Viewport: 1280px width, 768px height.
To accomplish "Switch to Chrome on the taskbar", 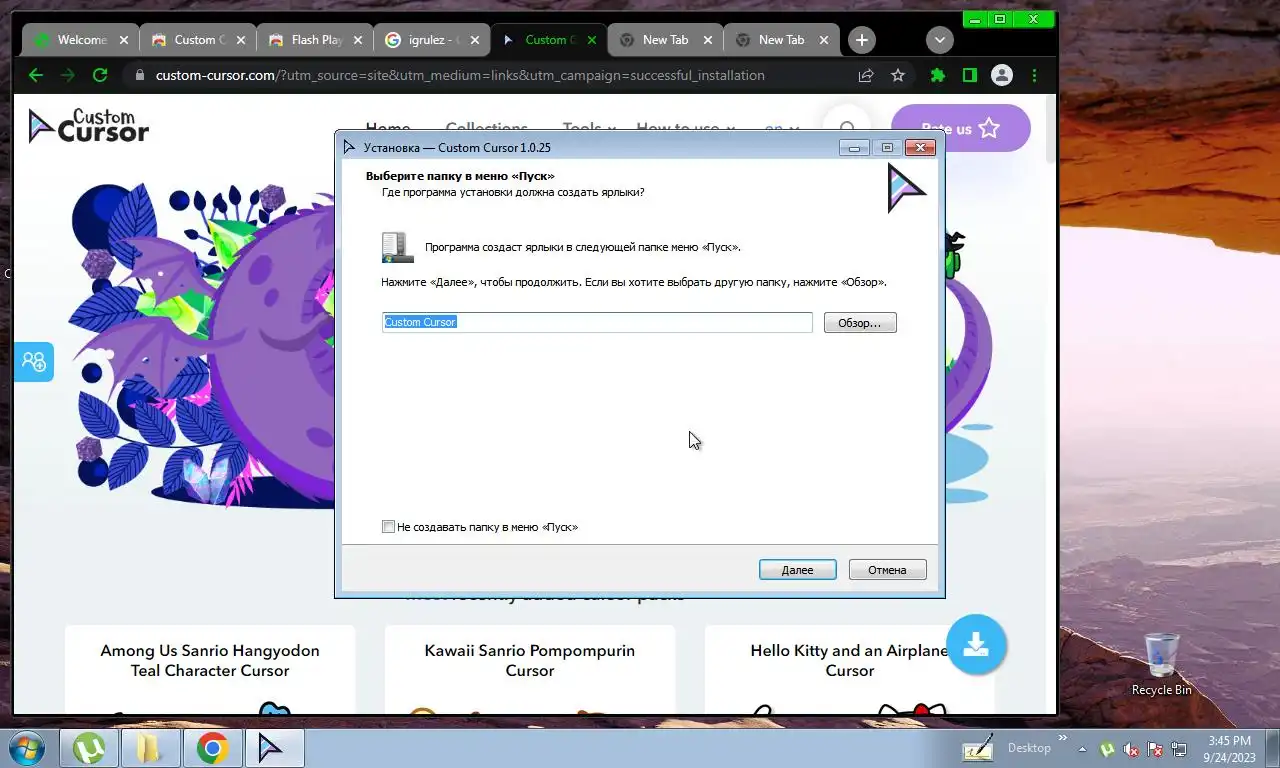I will 212,748.
